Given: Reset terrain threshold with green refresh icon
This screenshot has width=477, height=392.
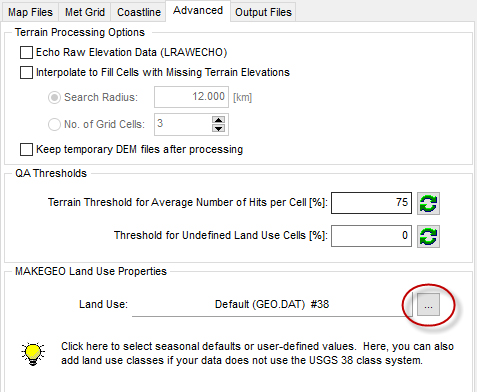Looking at the screenshot, I should coord(428,203).
